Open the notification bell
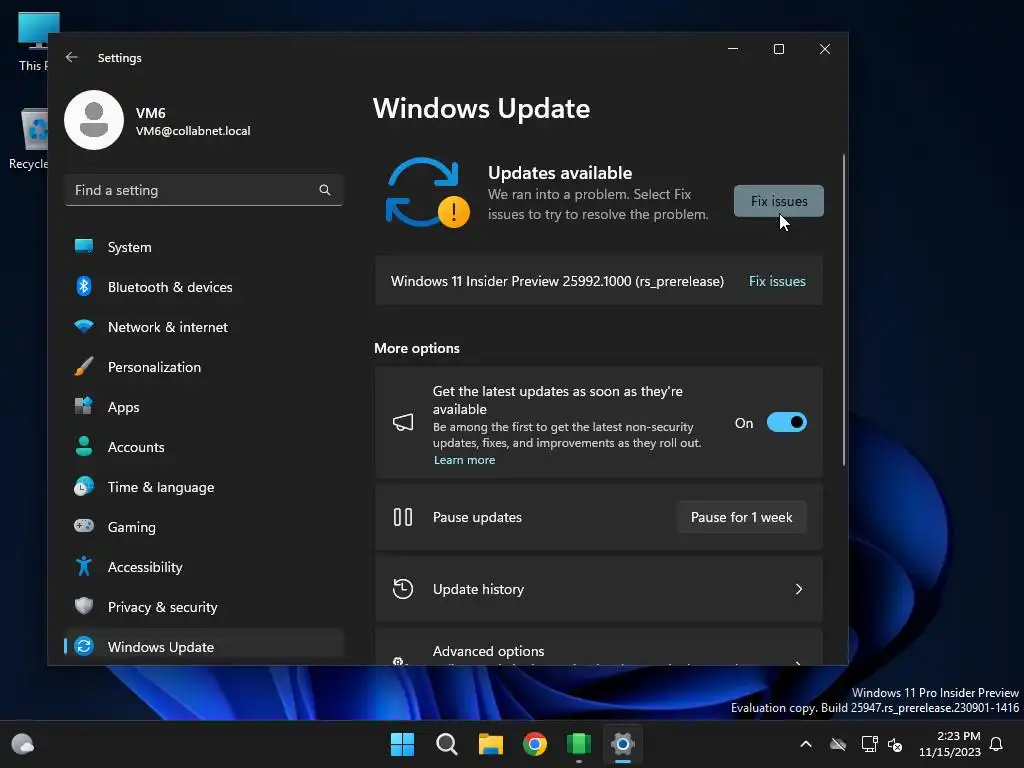 [x=997, y=744]
